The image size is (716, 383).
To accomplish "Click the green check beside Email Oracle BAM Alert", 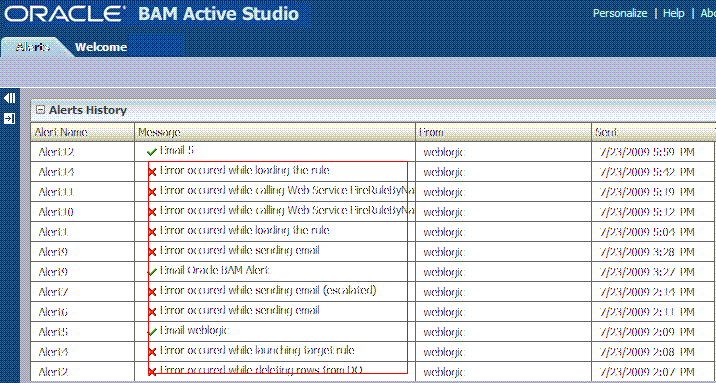I will click(x=153, y=272).
